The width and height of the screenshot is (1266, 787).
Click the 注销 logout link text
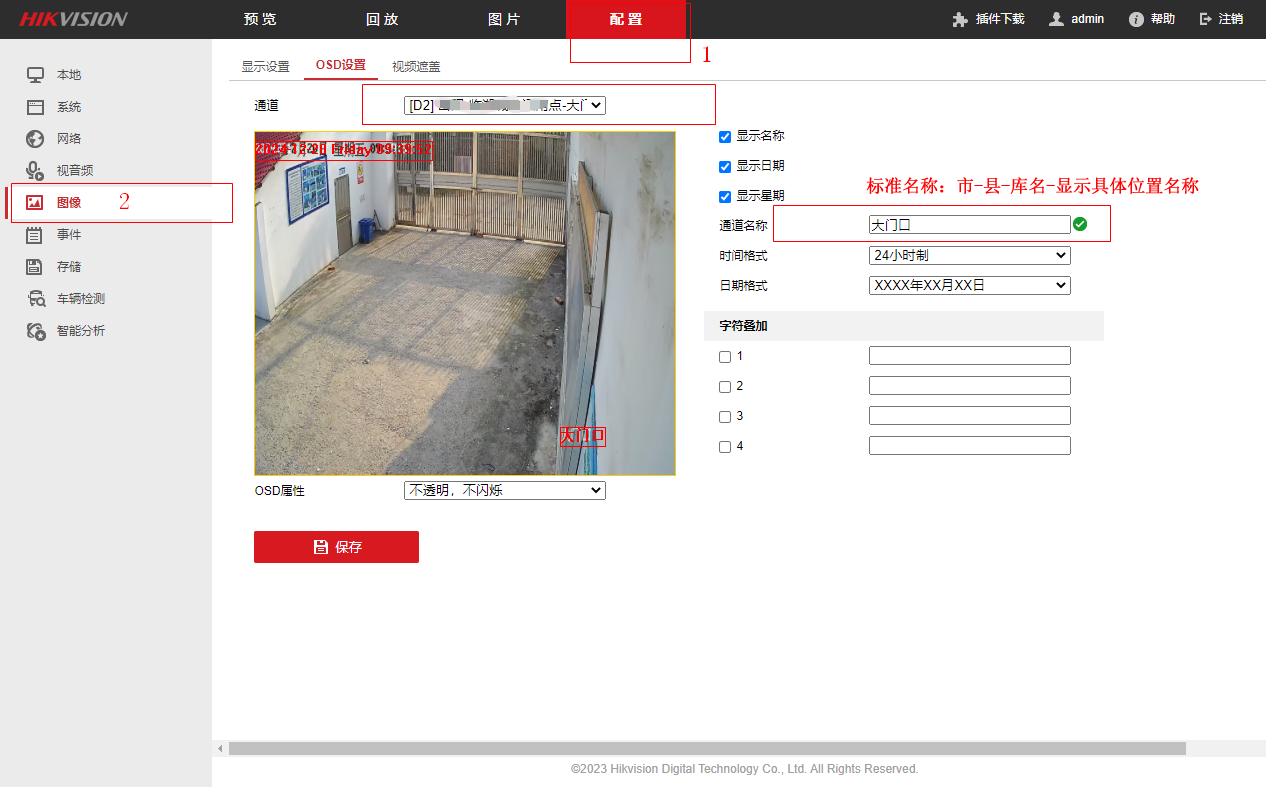tap(1231, 19)
